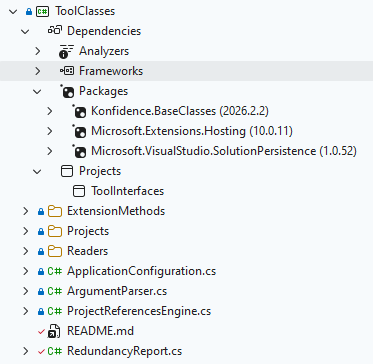
Task: Click the C# icon of ArgumentParser.cs
Action: pos(54,291)
